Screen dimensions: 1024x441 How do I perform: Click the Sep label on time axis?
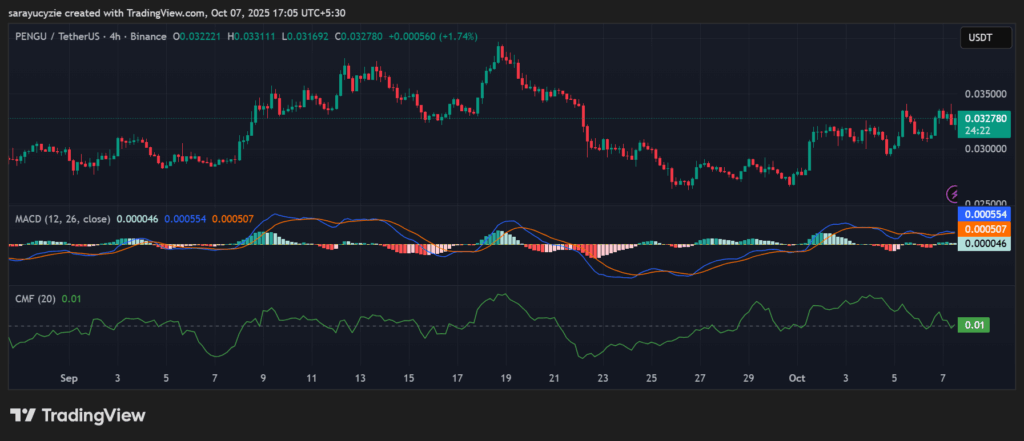69,379
